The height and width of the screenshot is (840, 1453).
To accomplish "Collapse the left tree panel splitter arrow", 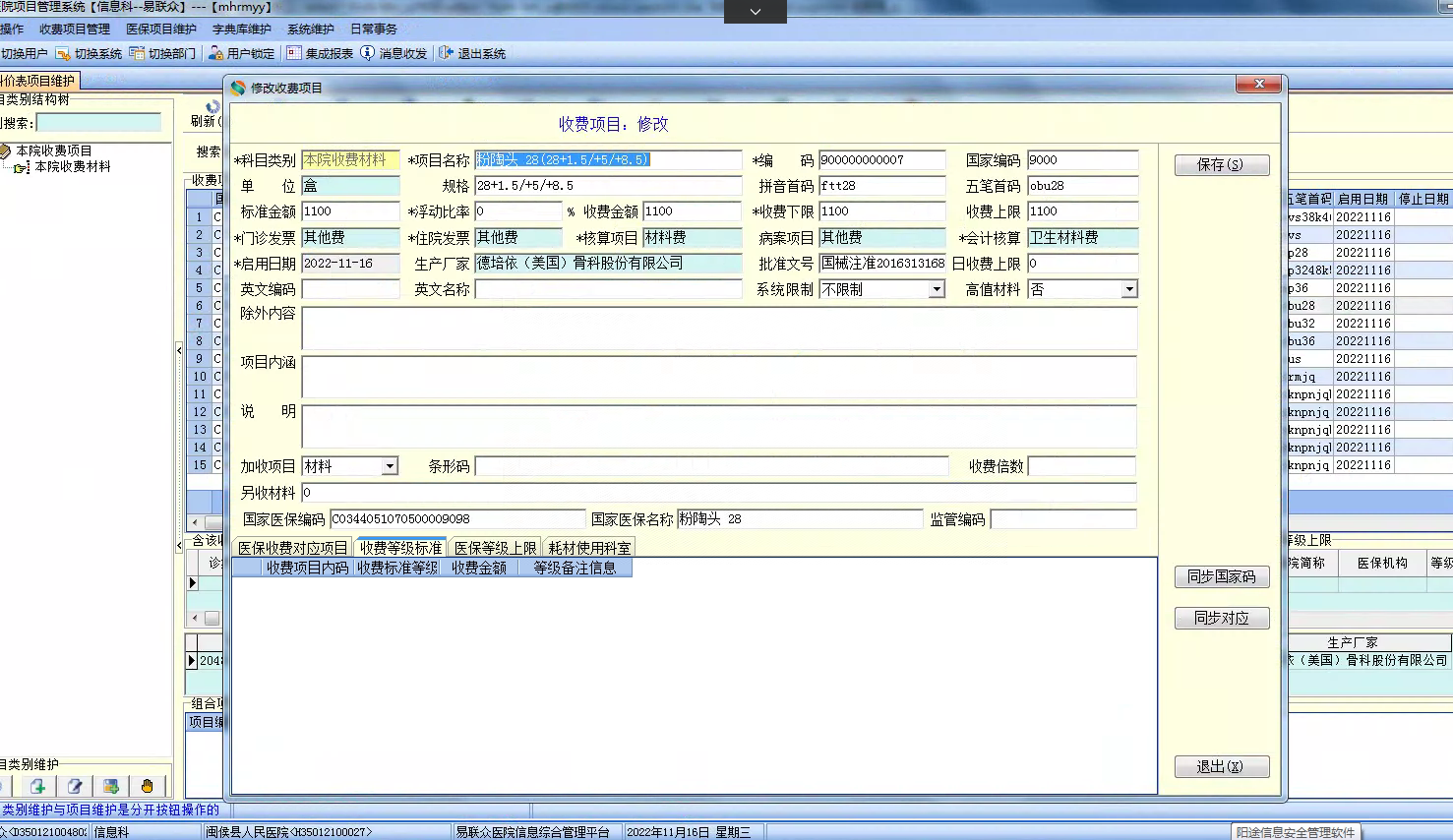I will click(x=179, y=350).
